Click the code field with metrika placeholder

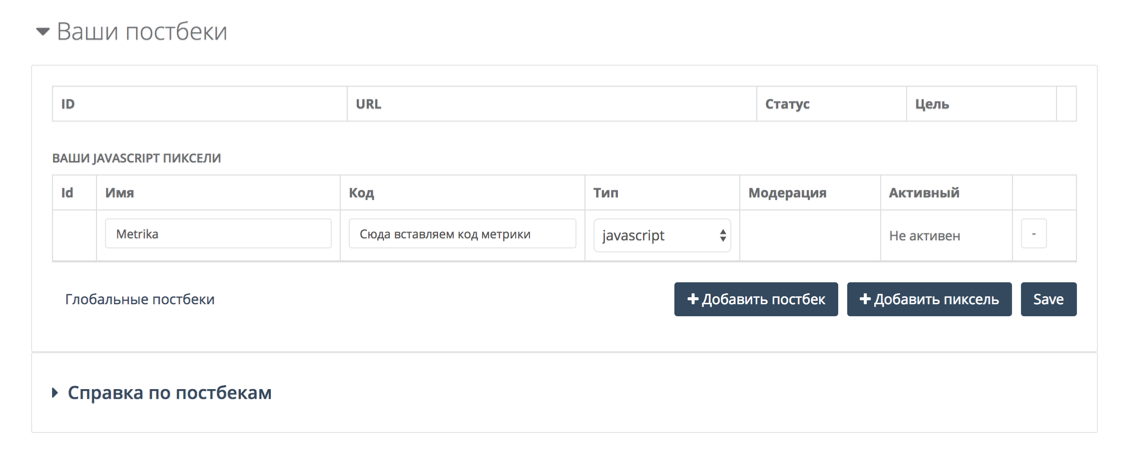[463, 234]
